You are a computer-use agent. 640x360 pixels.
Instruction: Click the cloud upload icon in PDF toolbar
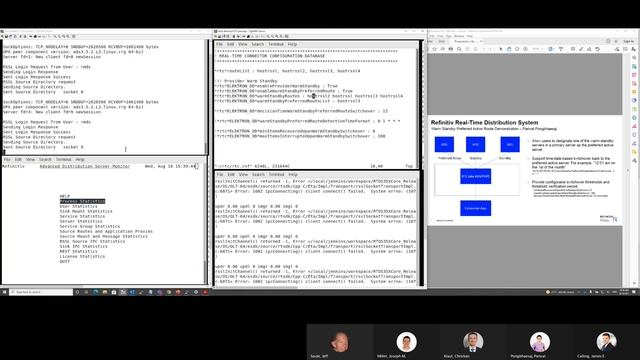tap(442, 49)
